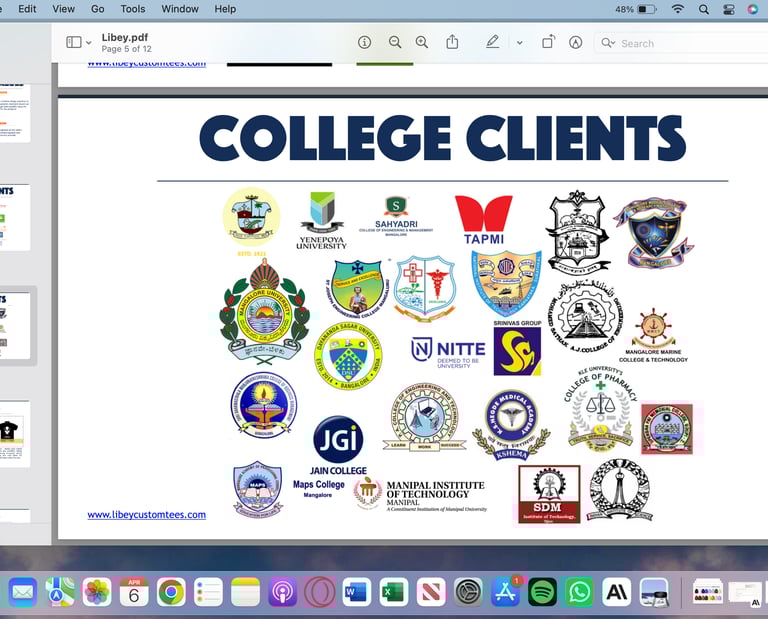Viewport: 768px width, 619px height.
Task: Select the t-shirt page thumbnail in the sidebar
Action: (x=15, y=434)
